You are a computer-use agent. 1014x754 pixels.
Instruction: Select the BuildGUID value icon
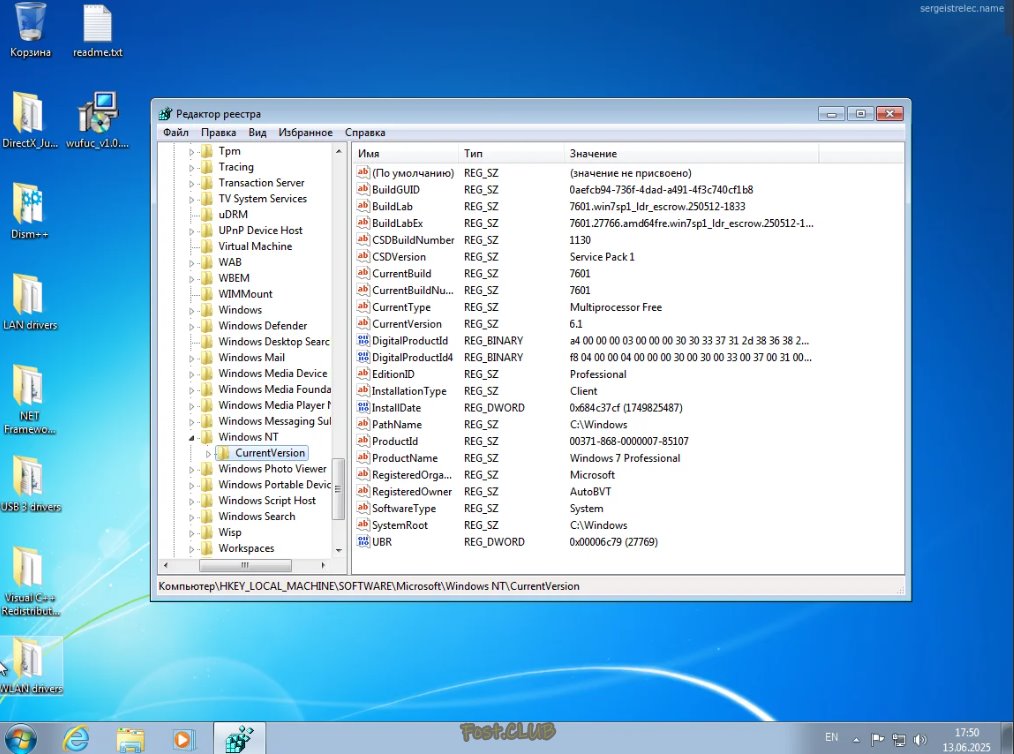[363, 189]
